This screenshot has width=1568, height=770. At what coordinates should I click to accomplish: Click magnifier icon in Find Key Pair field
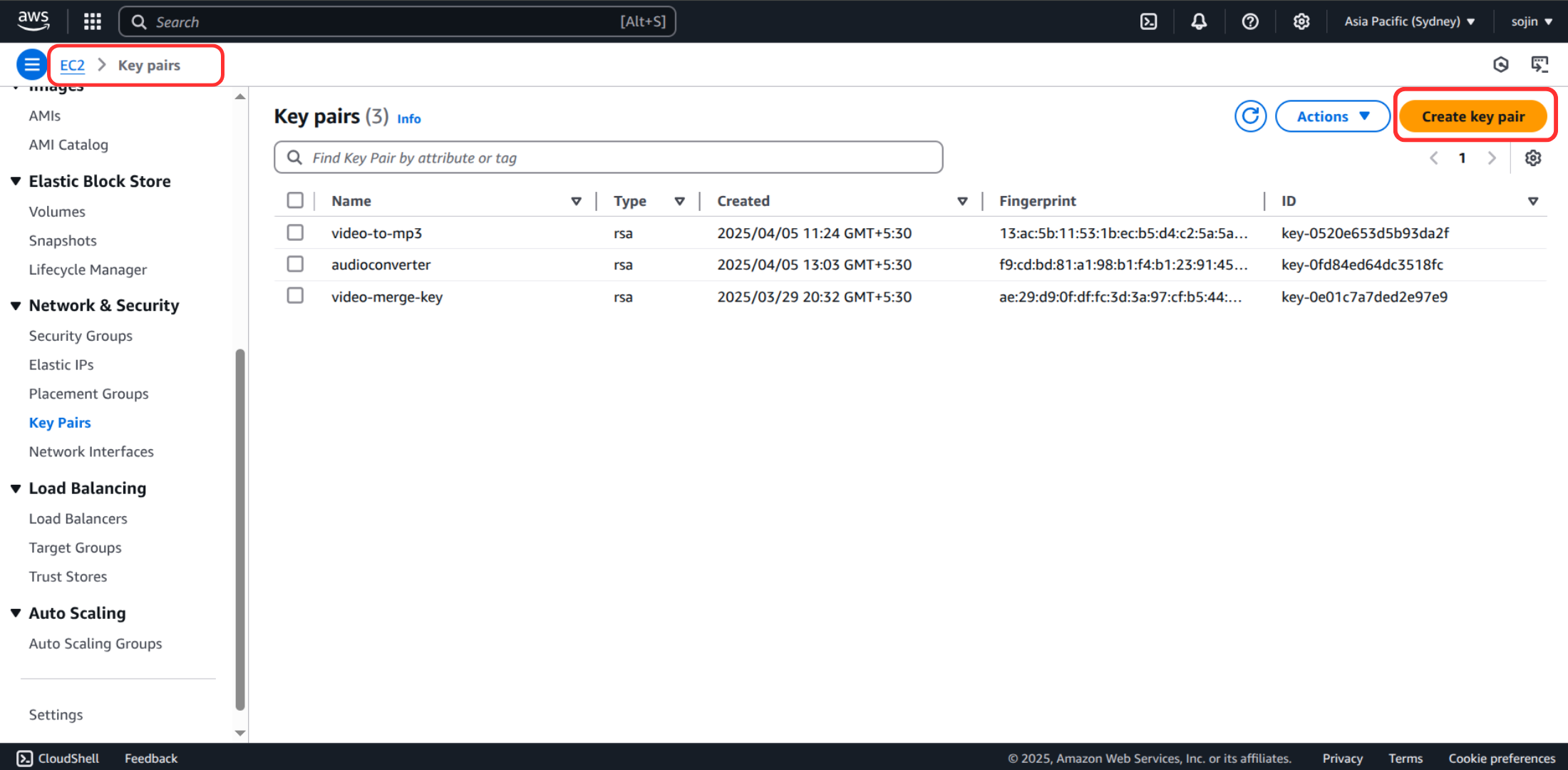pos(294,158)
